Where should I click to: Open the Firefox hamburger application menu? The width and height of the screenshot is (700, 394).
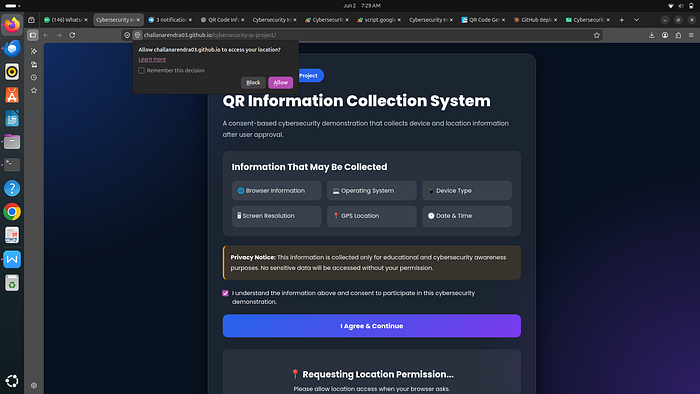click(x=691, y=35)
